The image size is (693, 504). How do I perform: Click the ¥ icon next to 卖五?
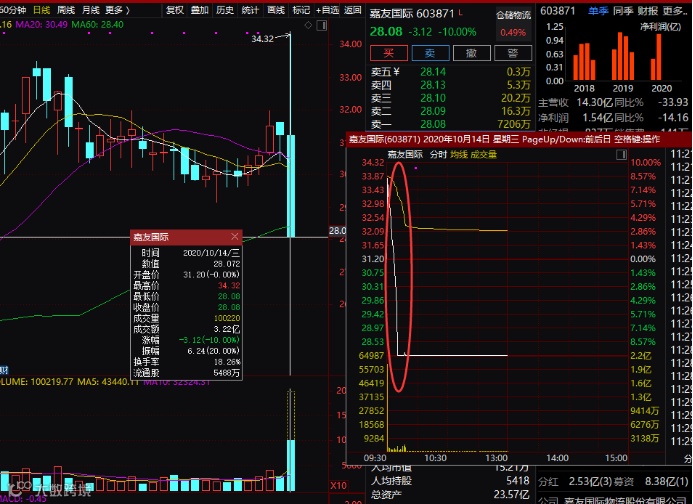[396, 71]
